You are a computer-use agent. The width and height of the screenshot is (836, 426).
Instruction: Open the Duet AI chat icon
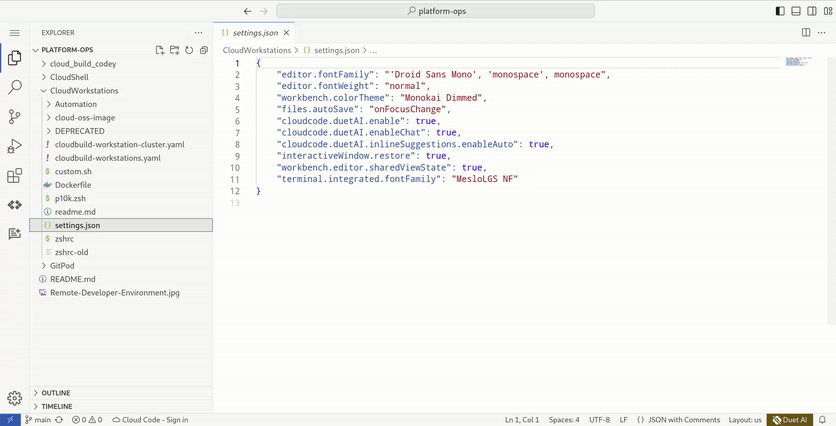click(x=14, y=234)
